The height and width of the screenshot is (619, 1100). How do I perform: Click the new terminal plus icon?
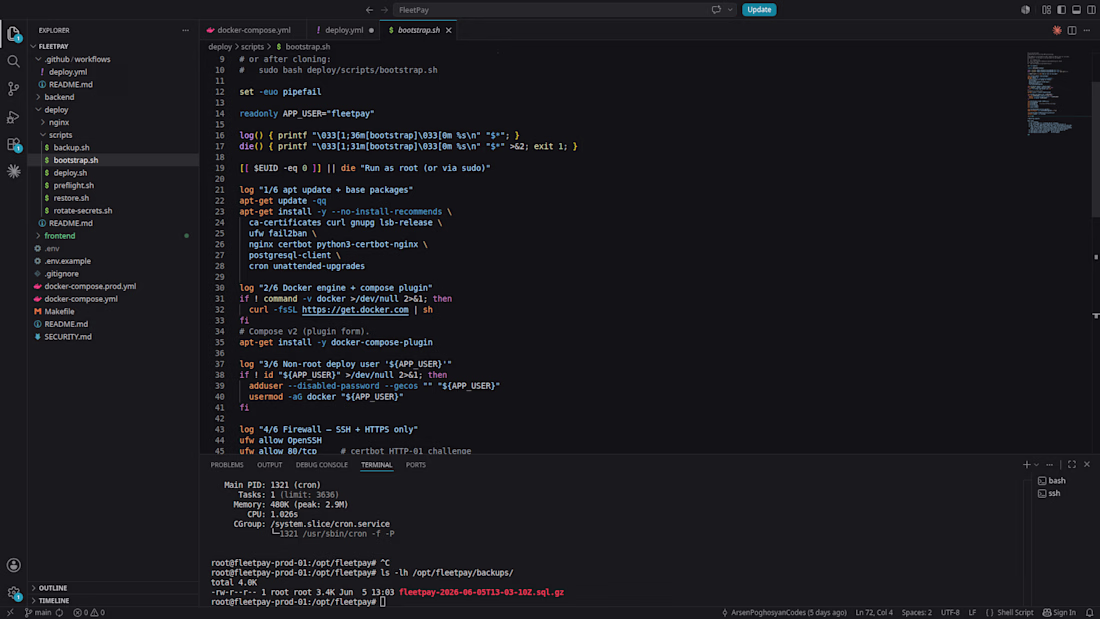[x=1026, y=465]
